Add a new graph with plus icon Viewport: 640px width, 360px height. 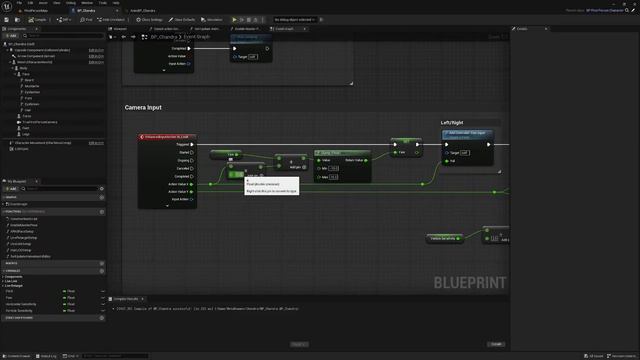pos(102,197)
